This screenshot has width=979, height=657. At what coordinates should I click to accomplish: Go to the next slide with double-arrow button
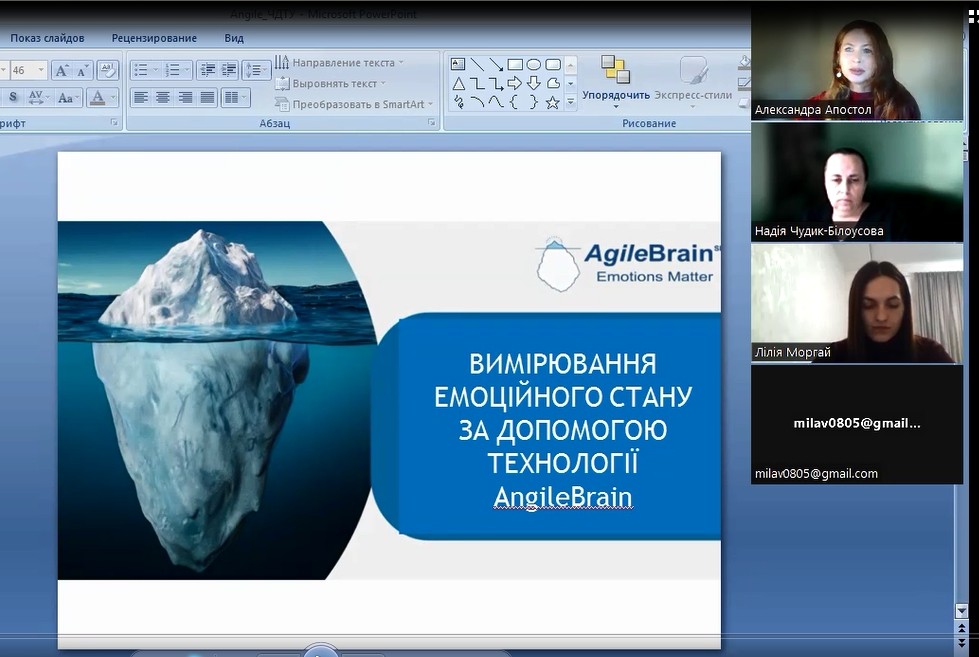pyautogui.click(x=962, y=642)
